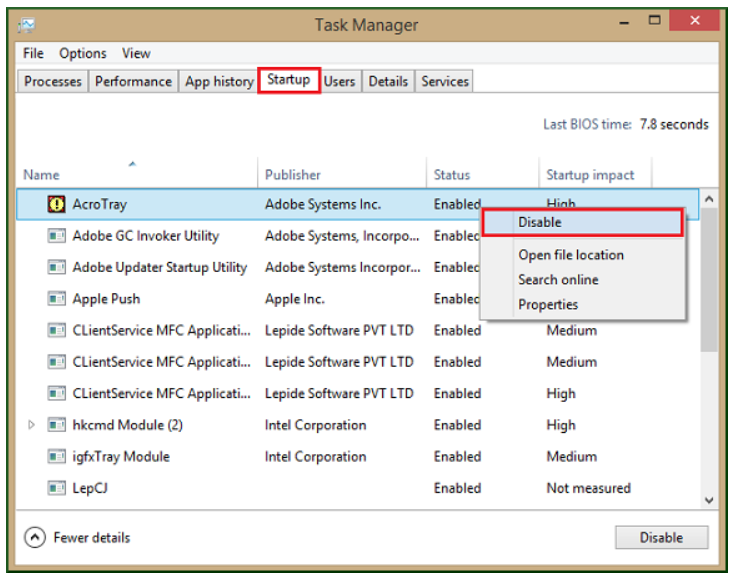Image resolution: width=729 pixels, height=578 pixels.
Task: Minimize the Task Manager window
Action: click(x=624, y=22)
